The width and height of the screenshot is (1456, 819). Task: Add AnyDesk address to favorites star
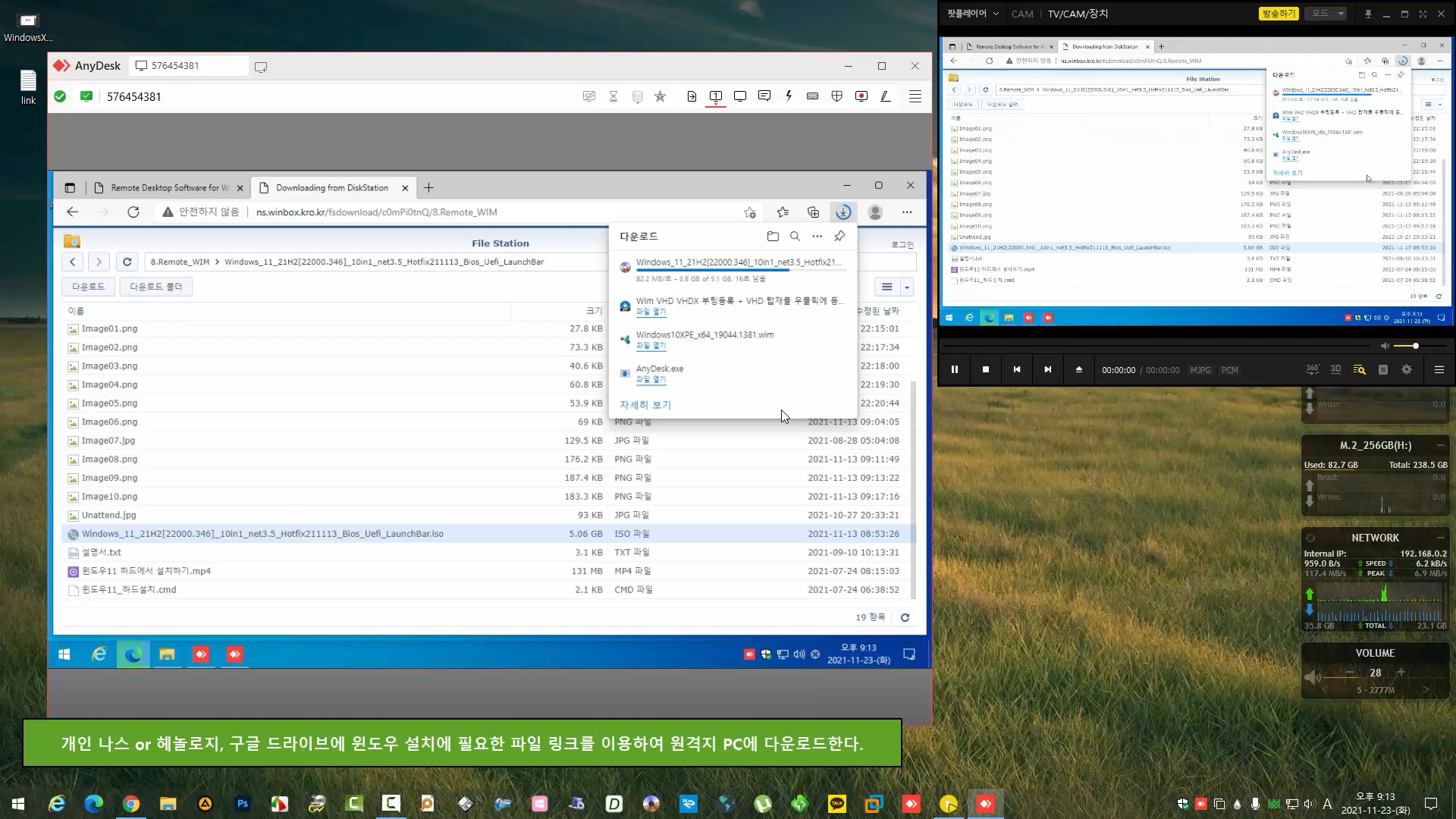[661, 96]
